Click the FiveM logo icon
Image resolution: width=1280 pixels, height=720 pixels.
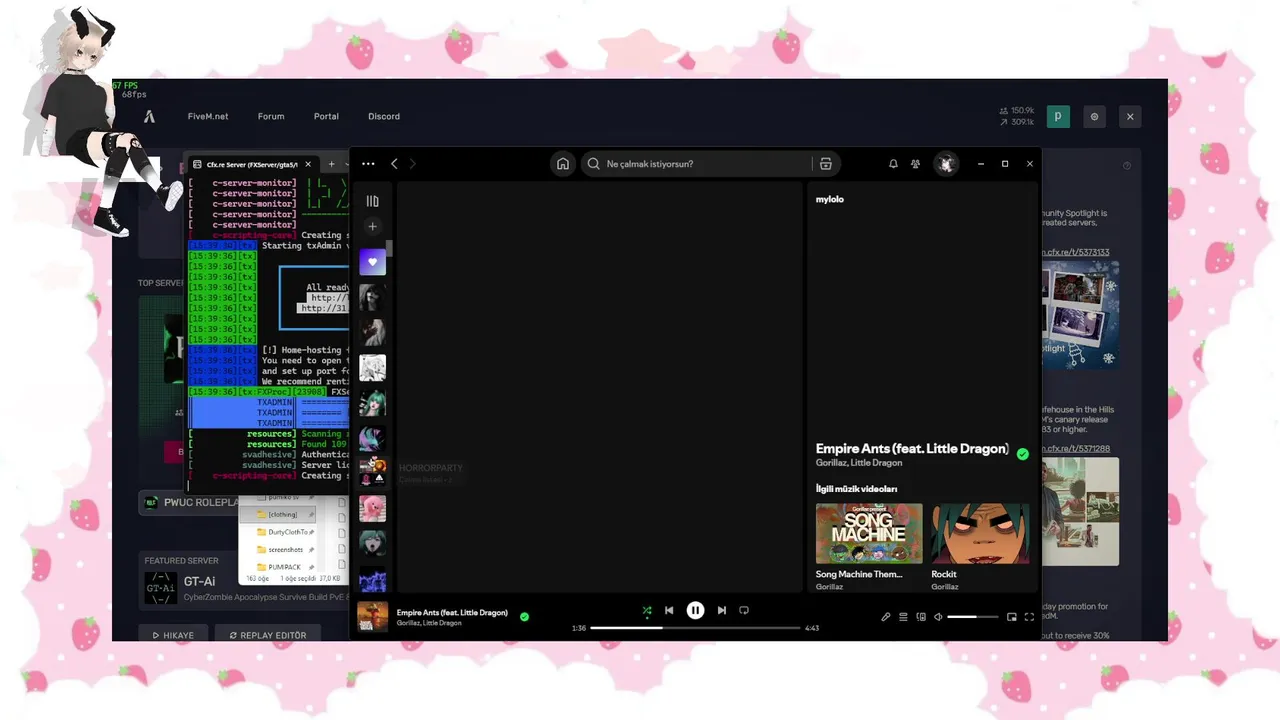tap(149, 116)
